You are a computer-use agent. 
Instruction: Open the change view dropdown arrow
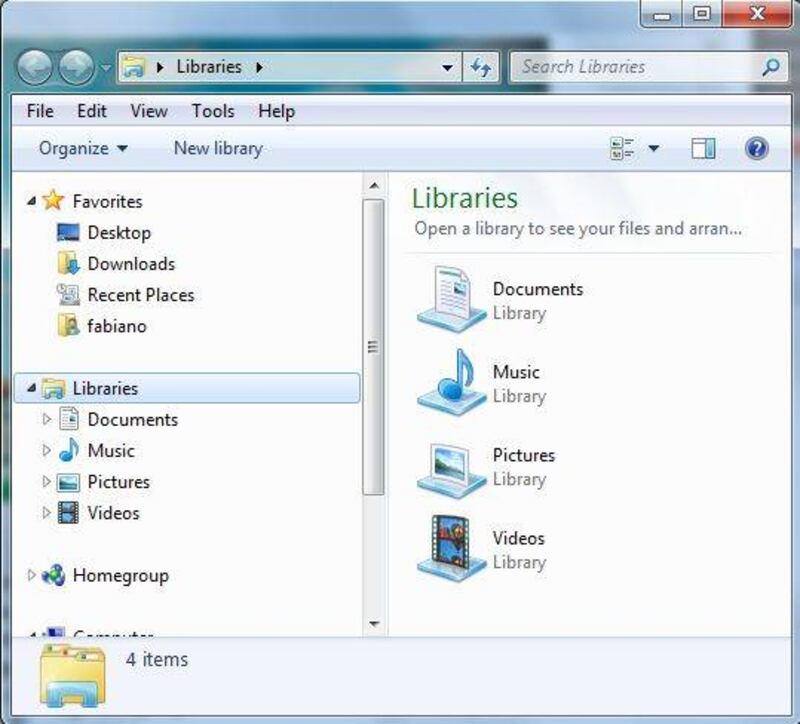[x=654, y=149]
